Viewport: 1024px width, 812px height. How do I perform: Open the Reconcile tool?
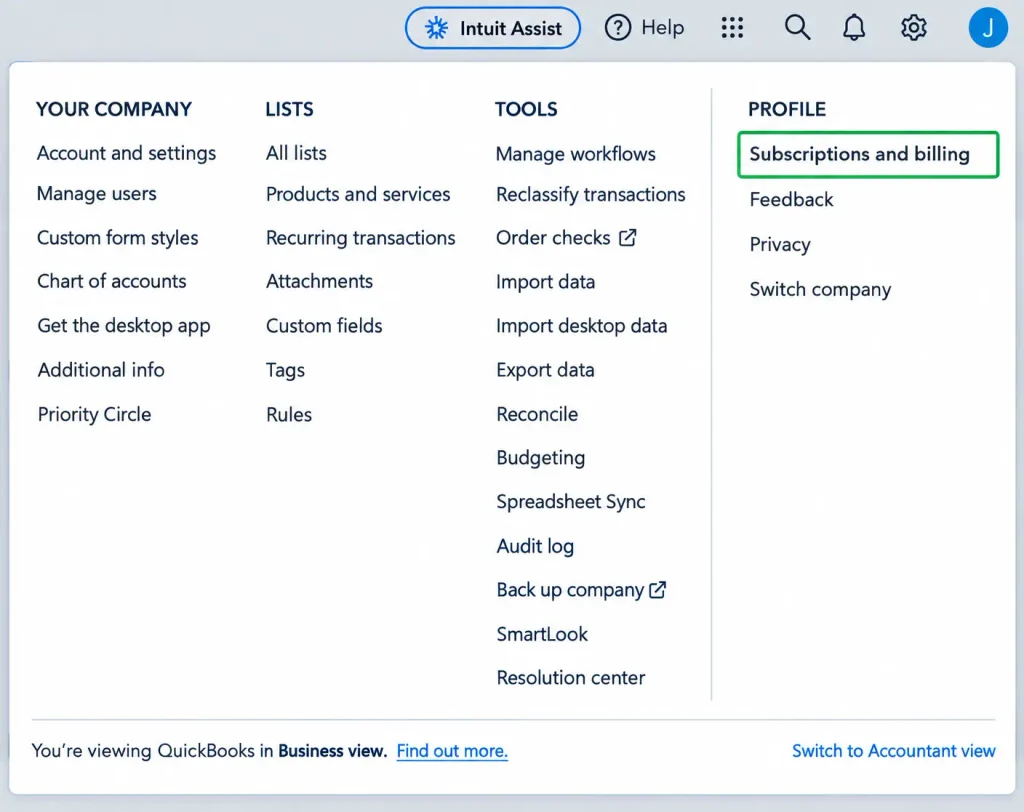point(537,414)
